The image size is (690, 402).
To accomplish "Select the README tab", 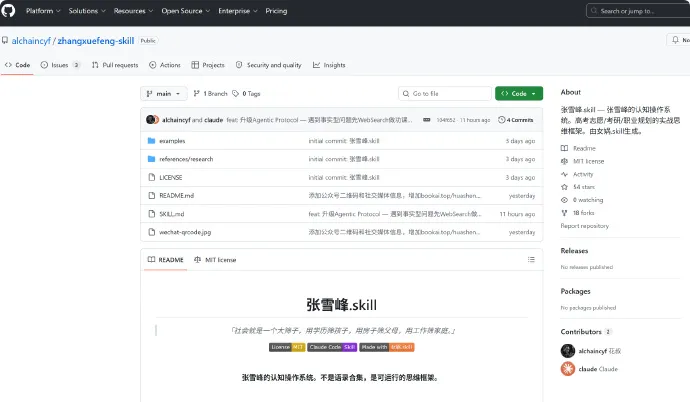I will click(x=165, y=259).
